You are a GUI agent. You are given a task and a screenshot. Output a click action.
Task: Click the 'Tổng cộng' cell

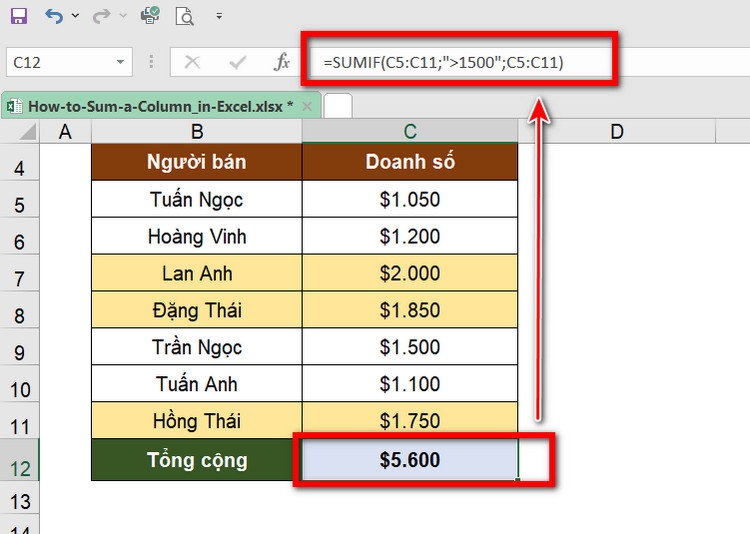(x=197, y=460)
